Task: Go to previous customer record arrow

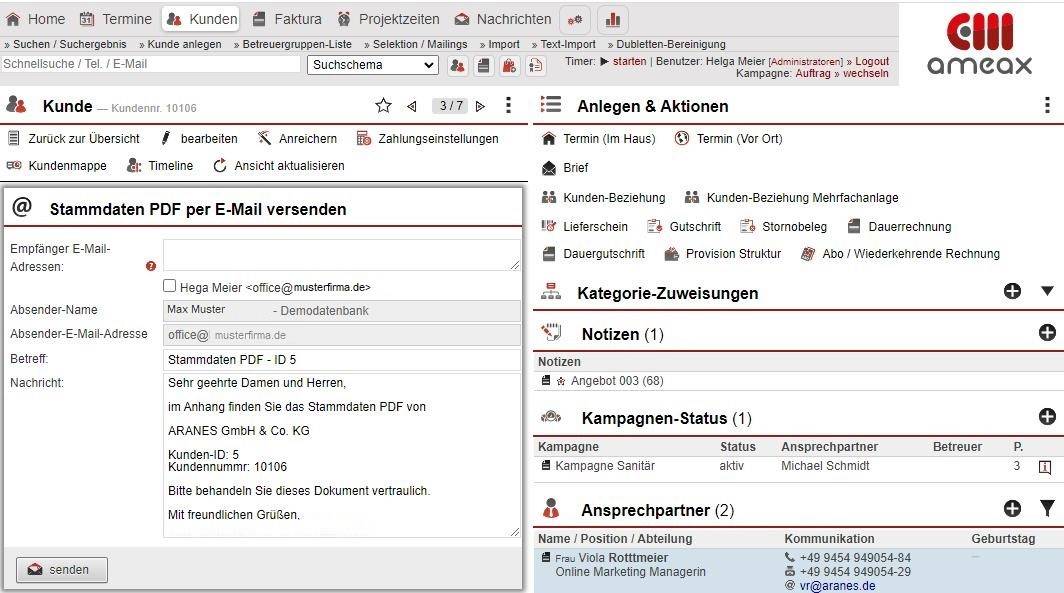Action: pyautogui.click(x=411, y=106)
